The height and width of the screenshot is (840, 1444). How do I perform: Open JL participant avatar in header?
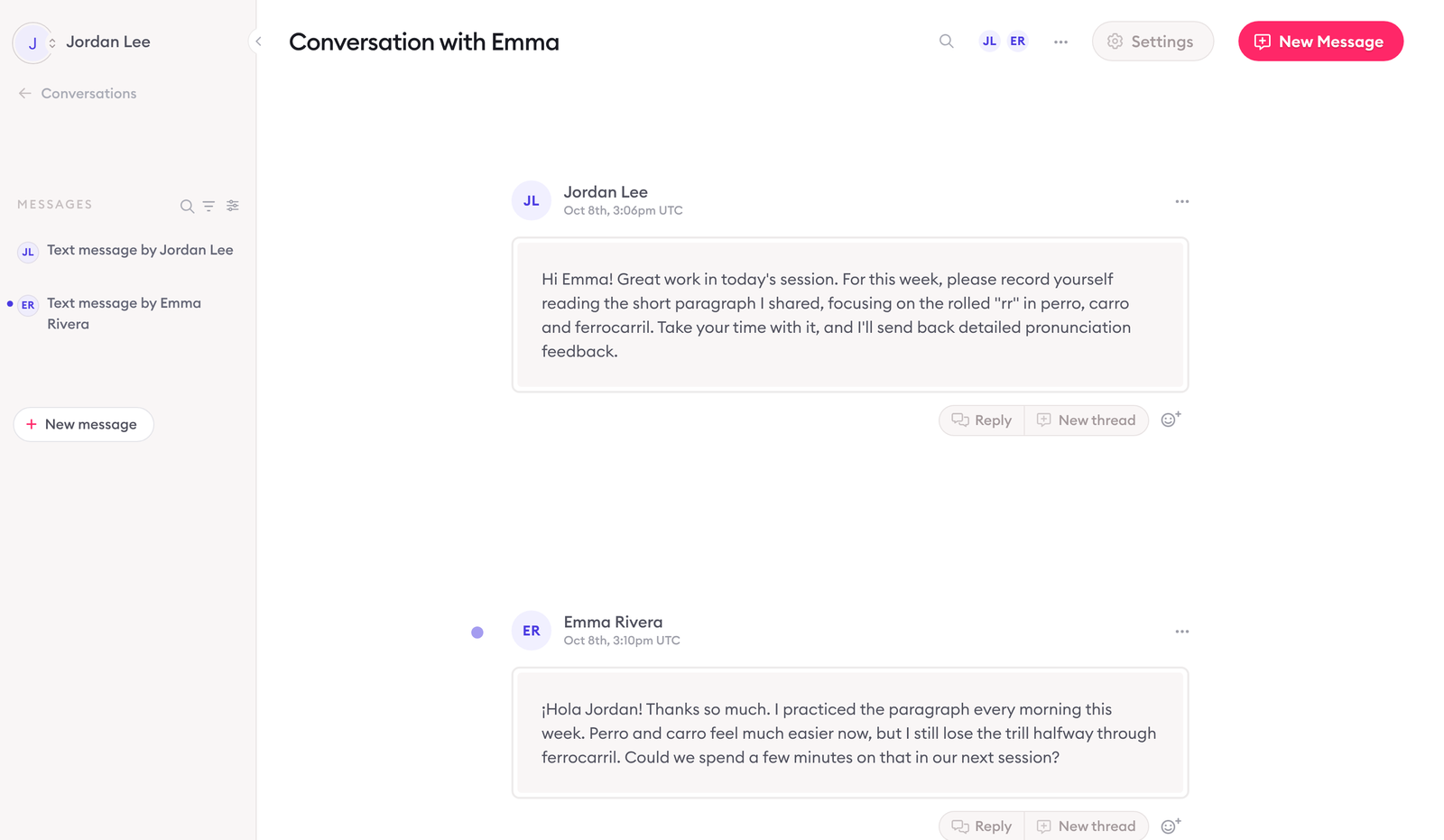990,42
